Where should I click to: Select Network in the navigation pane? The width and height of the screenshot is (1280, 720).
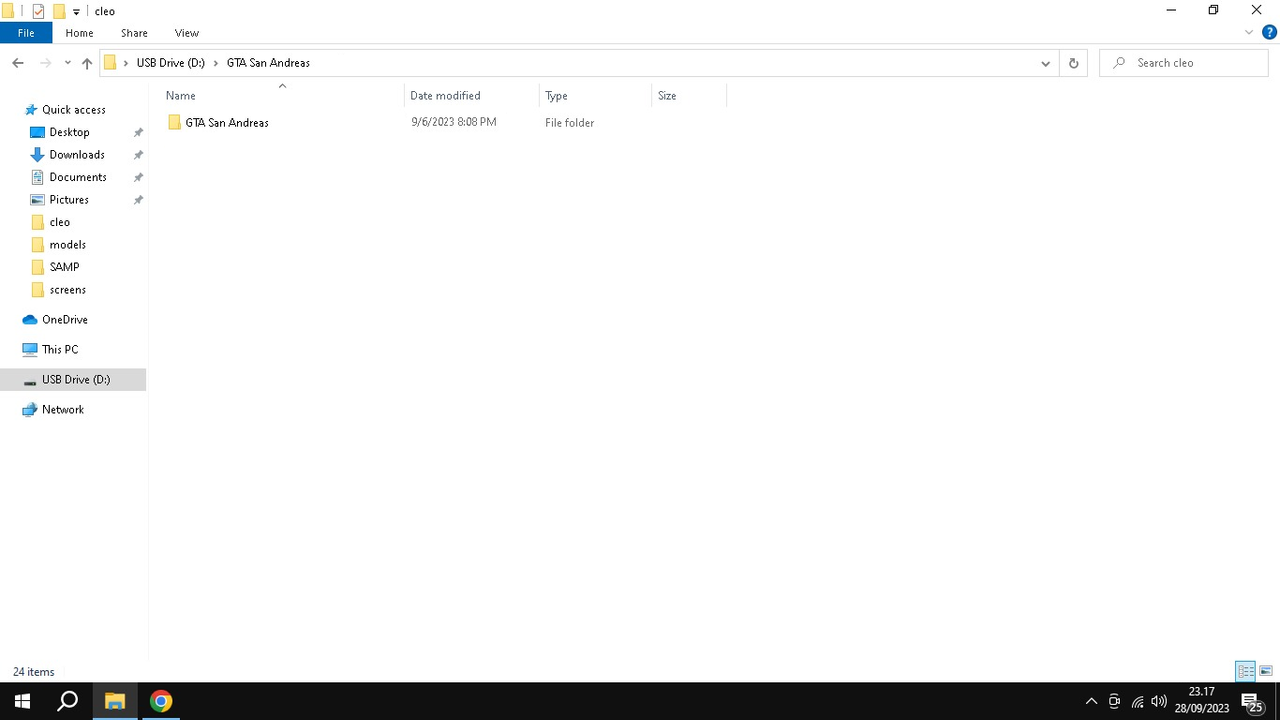point(62,410)
